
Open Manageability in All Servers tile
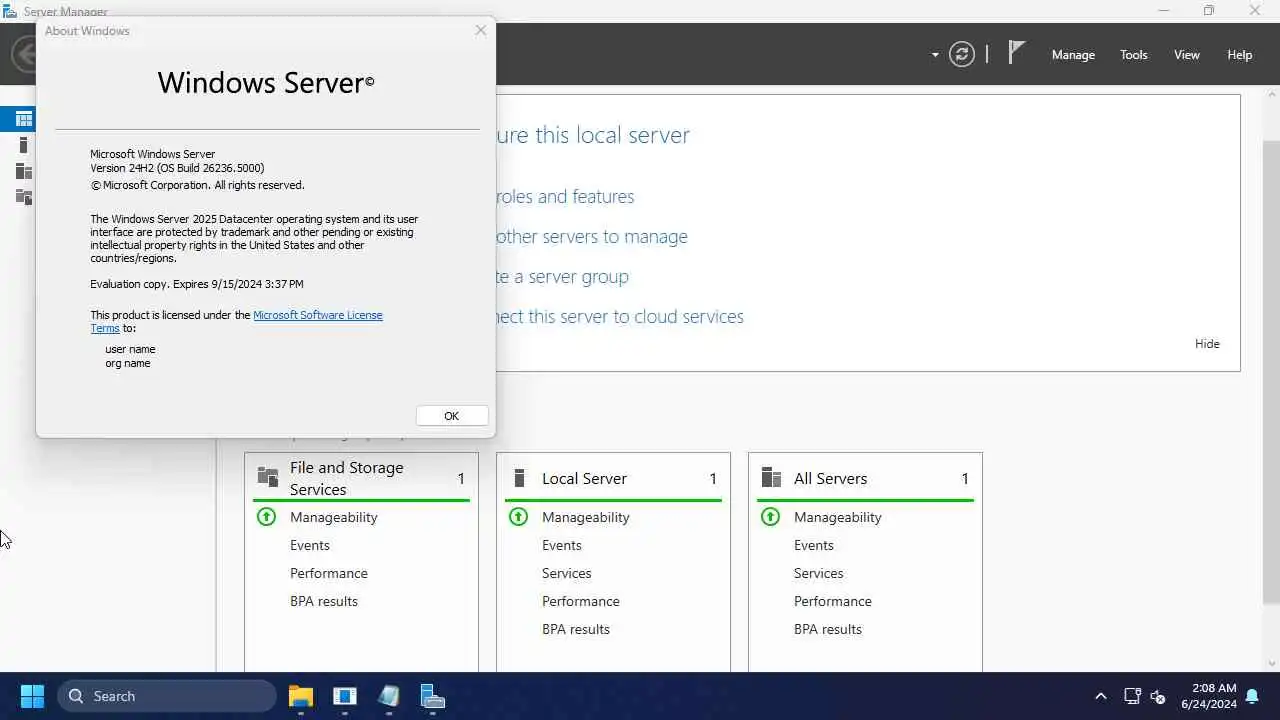pyautogui.click(x=838, y=517)
